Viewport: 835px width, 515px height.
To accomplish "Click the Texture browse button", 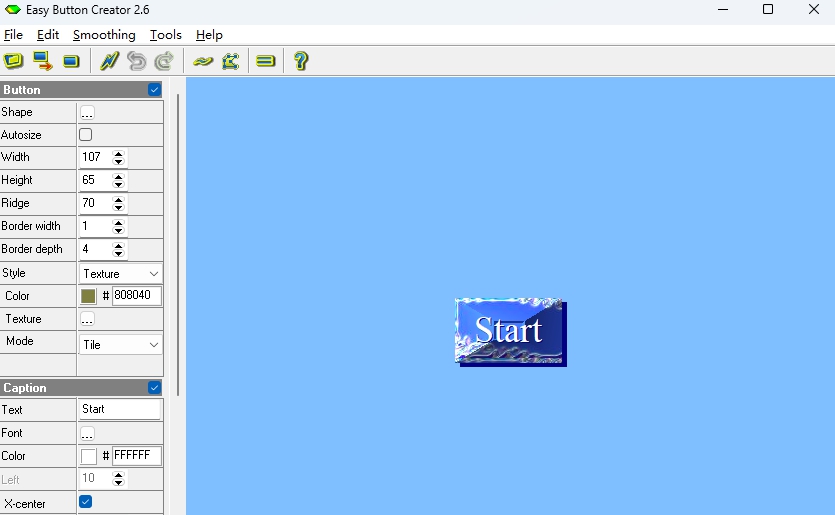I will coord(87,319).
